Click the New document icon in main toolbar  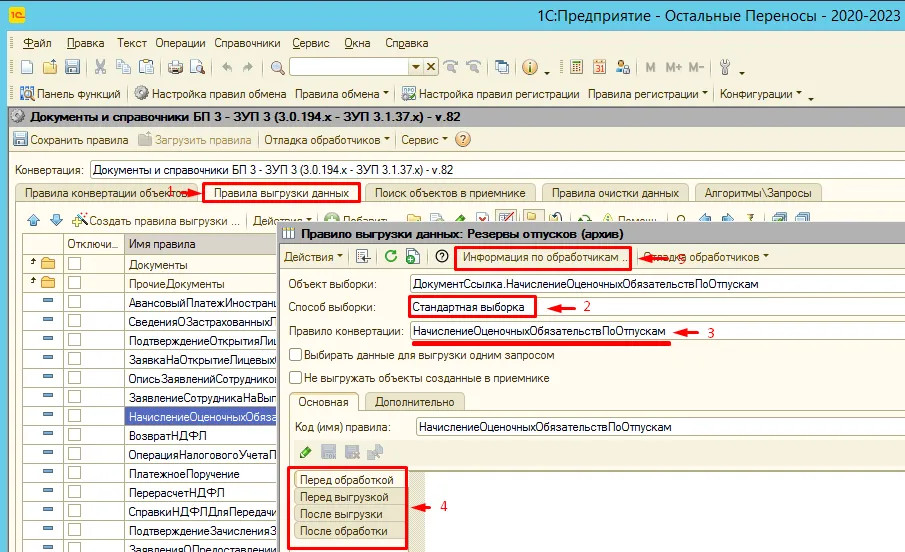[x=27, y=68]
